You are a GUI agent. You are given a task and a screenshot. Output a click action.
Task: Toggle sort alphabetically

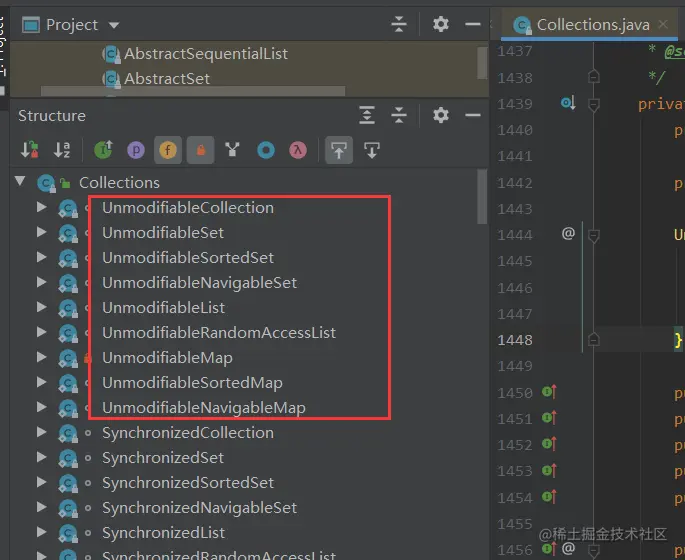click(x=62, y=150)
